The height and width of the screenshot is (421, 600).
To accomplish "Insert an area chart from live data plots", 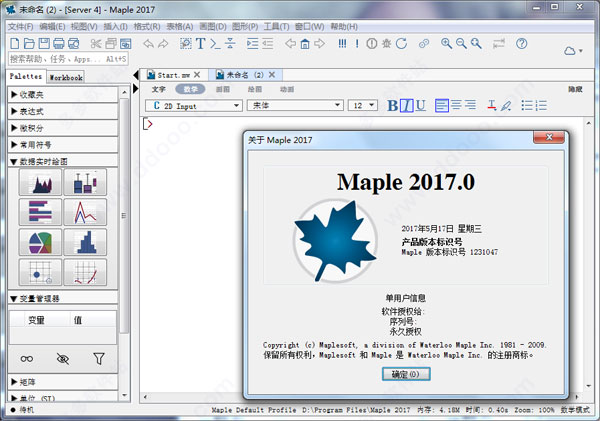I will pyautogui.click(x=40, y=182).
